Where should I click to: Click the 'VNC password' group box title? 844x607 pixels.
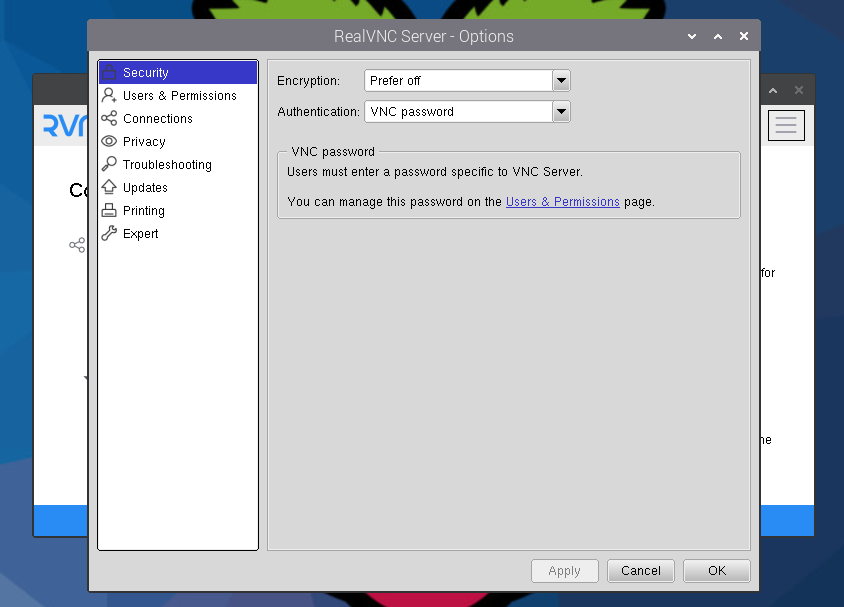(x=333, y=152)
